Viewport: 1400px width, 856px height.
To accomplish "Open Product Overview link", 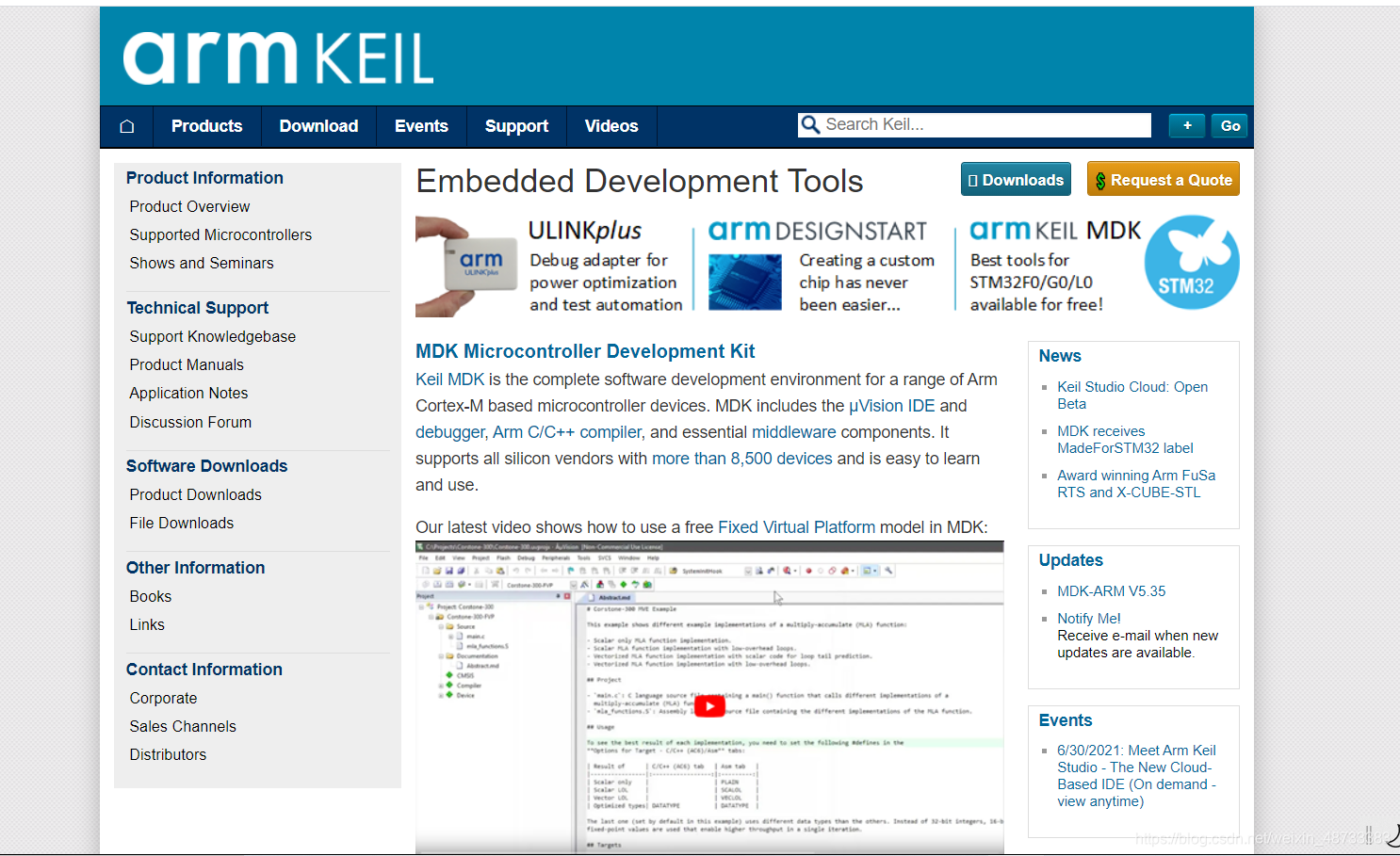I will coord(189,207).
